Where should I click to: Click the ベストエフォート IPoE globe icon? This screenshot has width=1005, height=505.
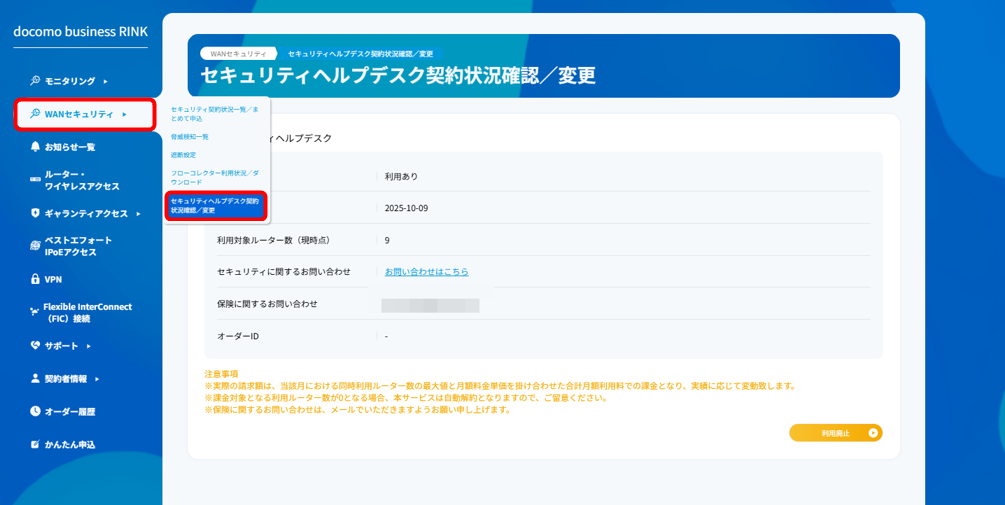point(36,246)
